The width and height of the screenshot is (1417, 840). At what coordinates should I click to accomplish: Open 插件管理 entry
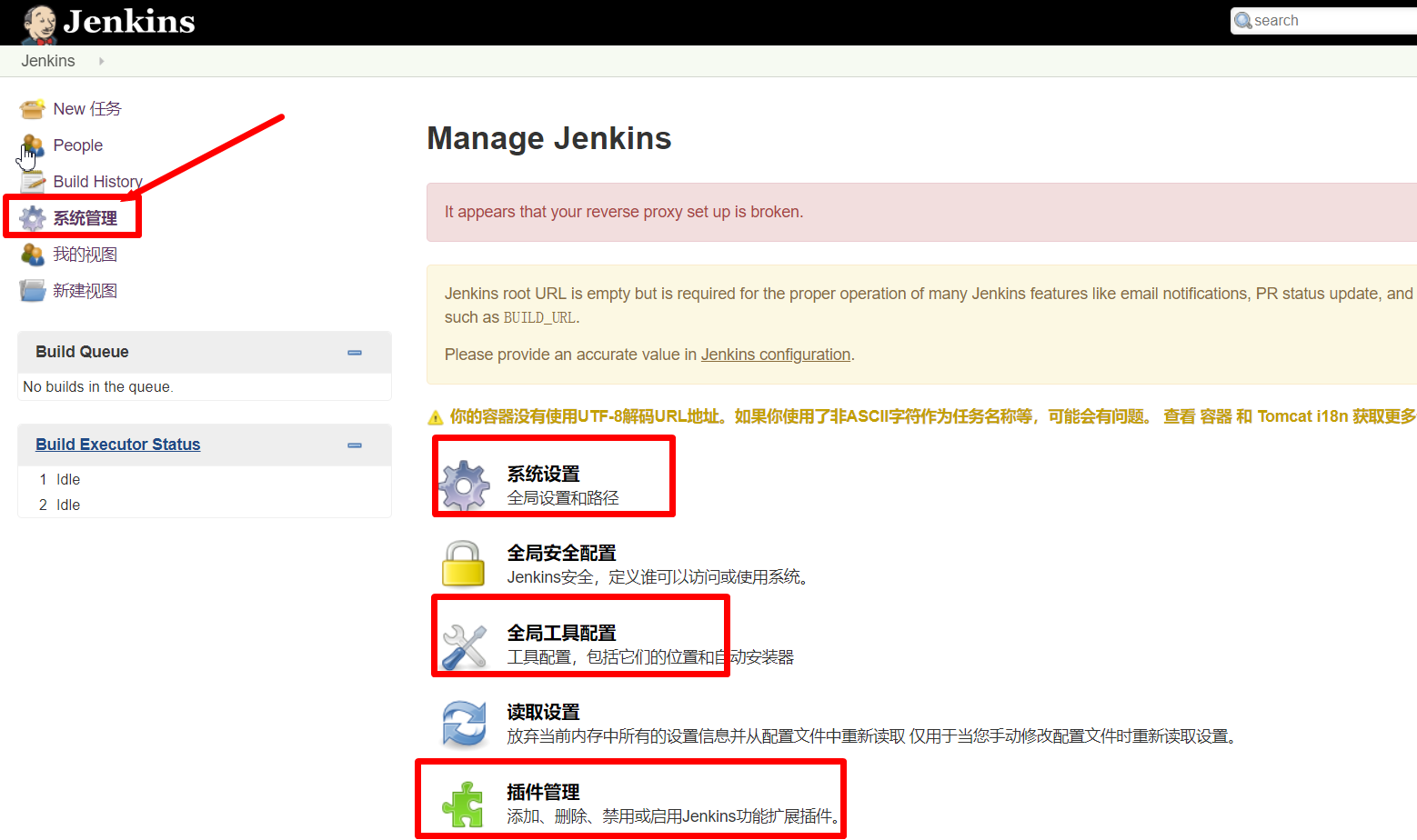(x=544, y=792)
